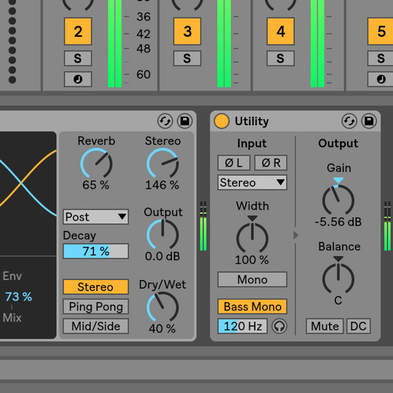The width and height of the screenshot is (393, 393).
Task: Click Utility's hot-swap preset icon
Action: (x=349, y=121)
